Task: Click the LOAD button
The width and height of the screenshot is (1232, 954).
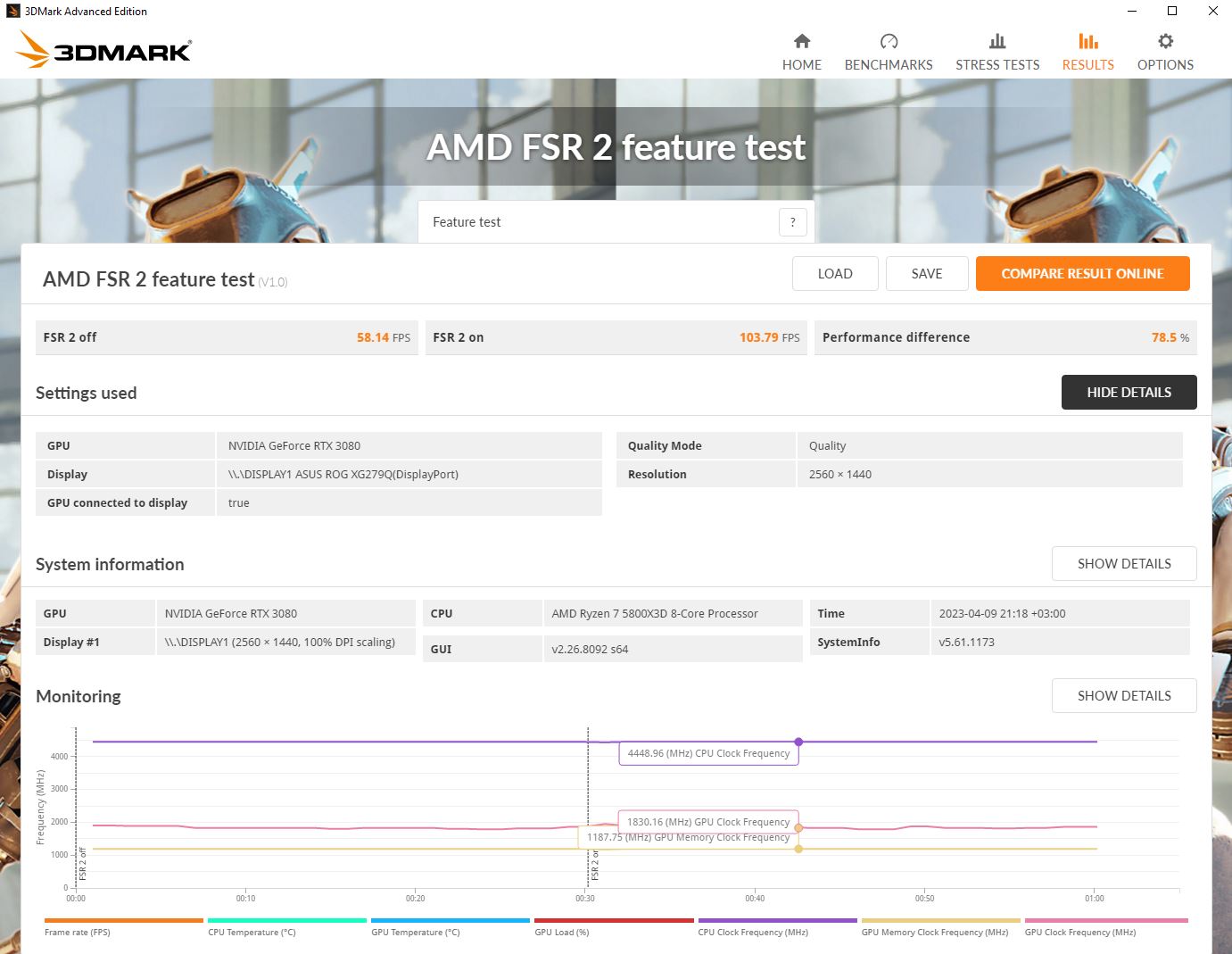Action: tap(835, 274)
